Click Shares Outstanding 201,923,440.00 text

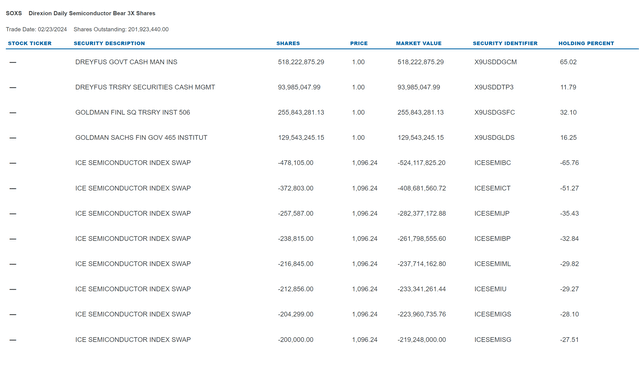(121, 29)
